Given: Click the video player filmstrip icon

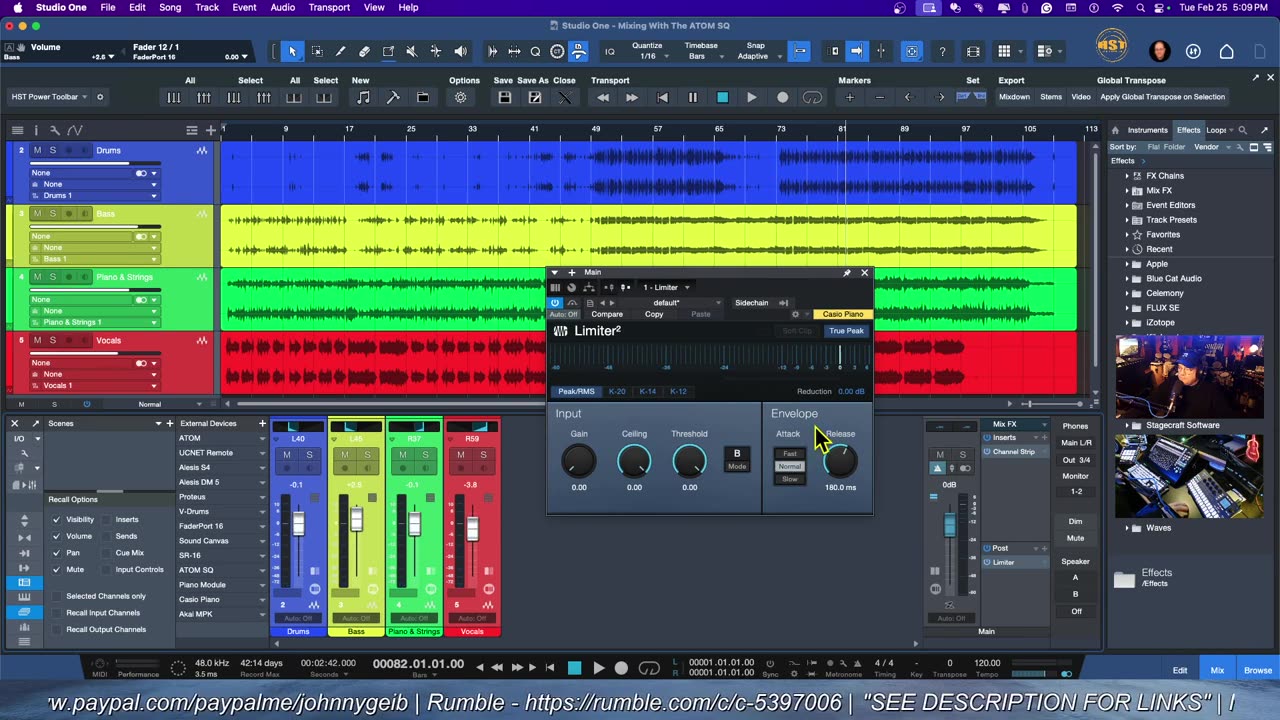Looking at the screenshot, I should tap(973, 52).
